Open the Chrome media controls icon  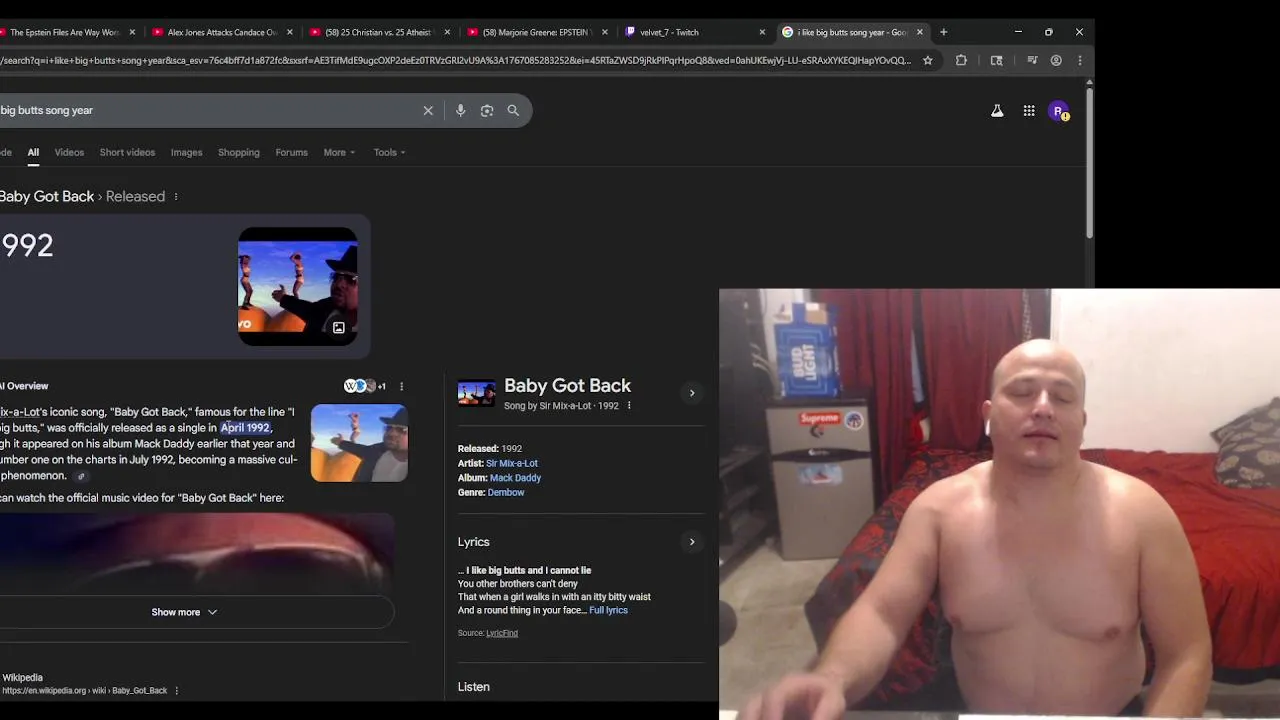[x=1032, y=60]
